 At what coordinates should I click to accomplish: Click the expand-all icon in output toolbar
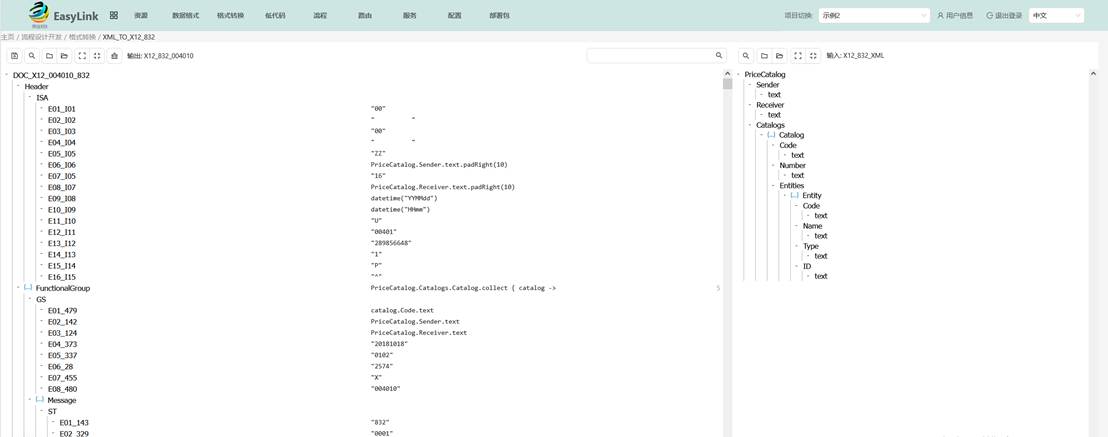[82, 56]
